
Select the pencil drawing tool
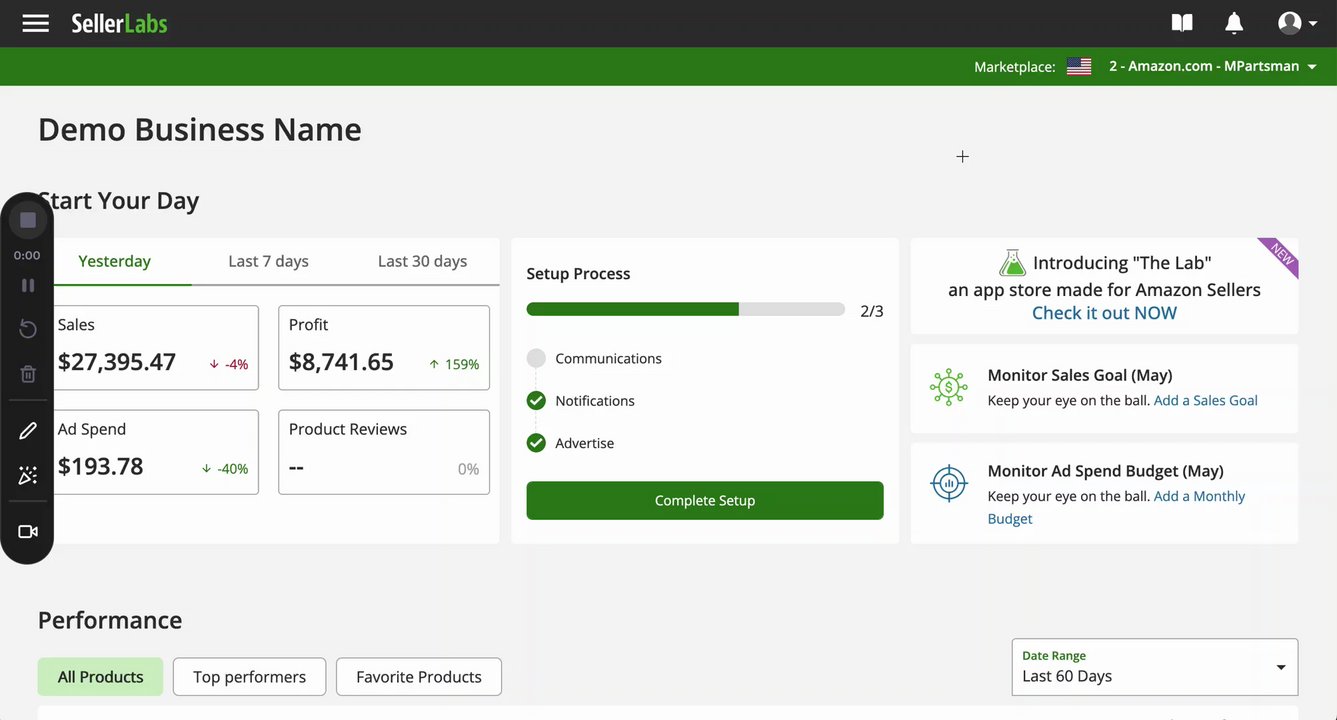(x=28, y=431)
